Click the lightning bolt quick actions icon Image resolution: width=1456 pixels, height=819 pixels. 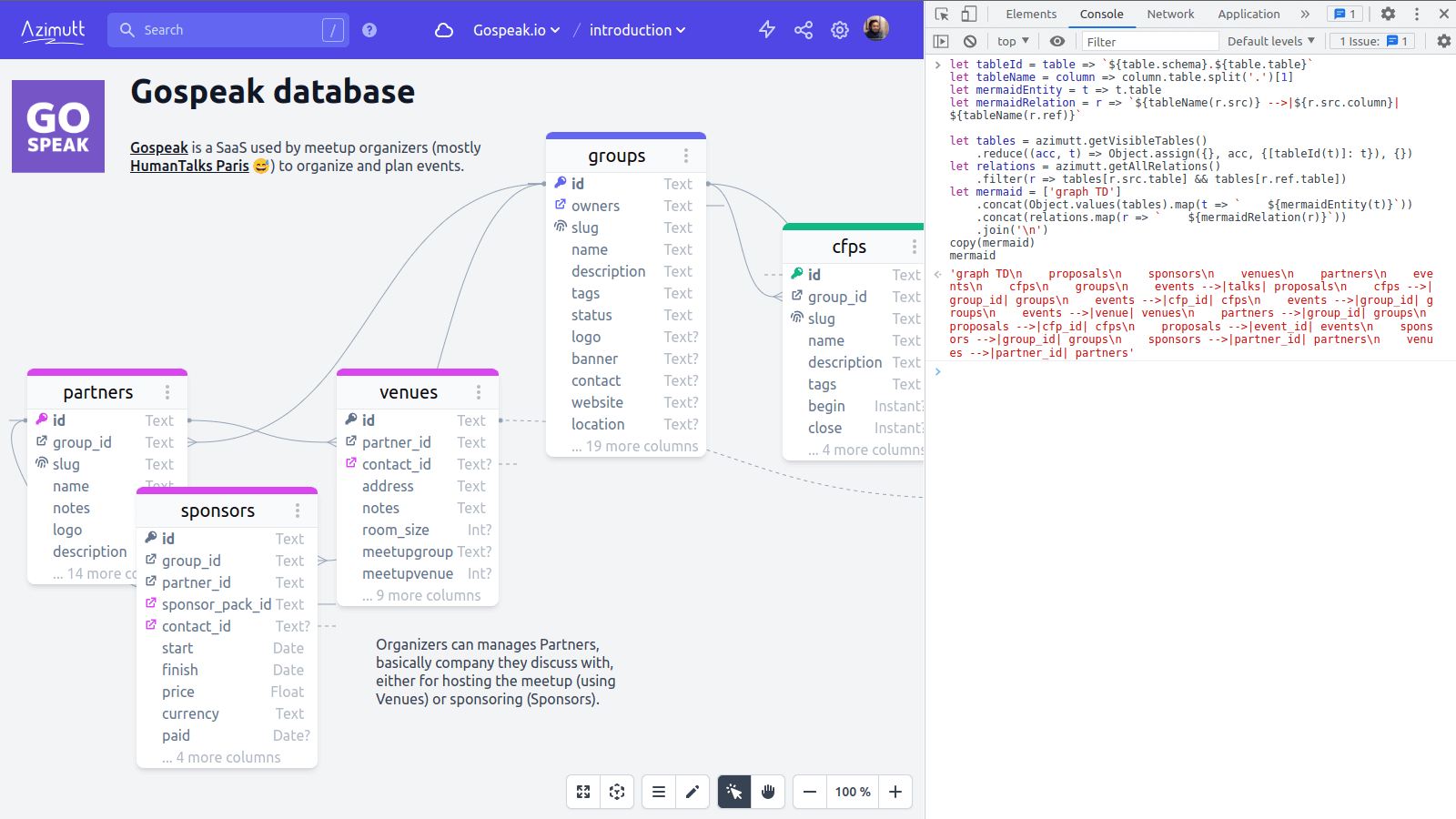(766, 29)
